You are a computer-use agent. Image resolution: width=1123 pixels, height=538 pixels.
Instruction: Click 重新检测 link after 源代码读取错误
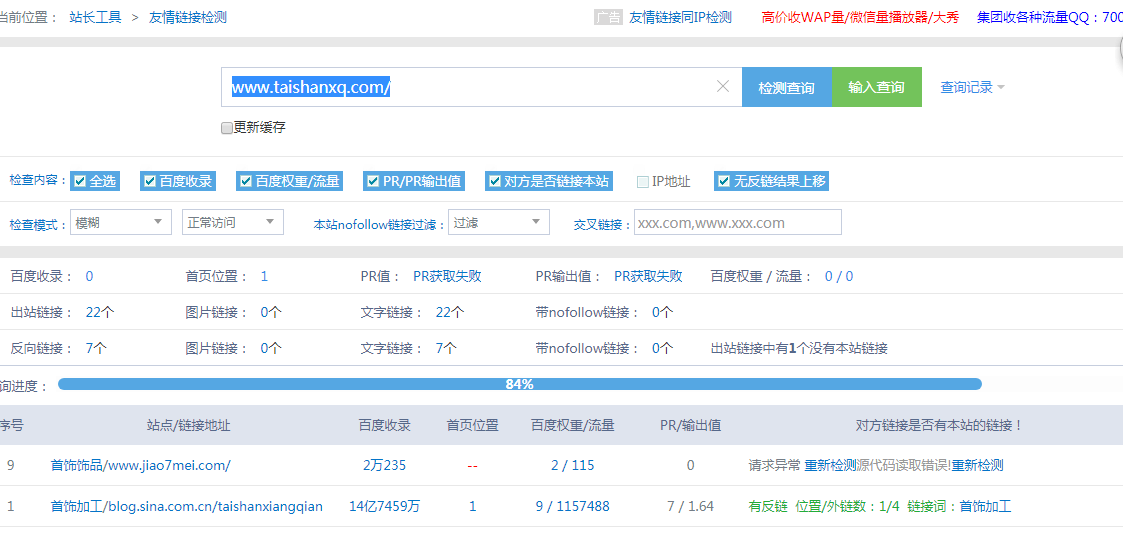(977, 465)
